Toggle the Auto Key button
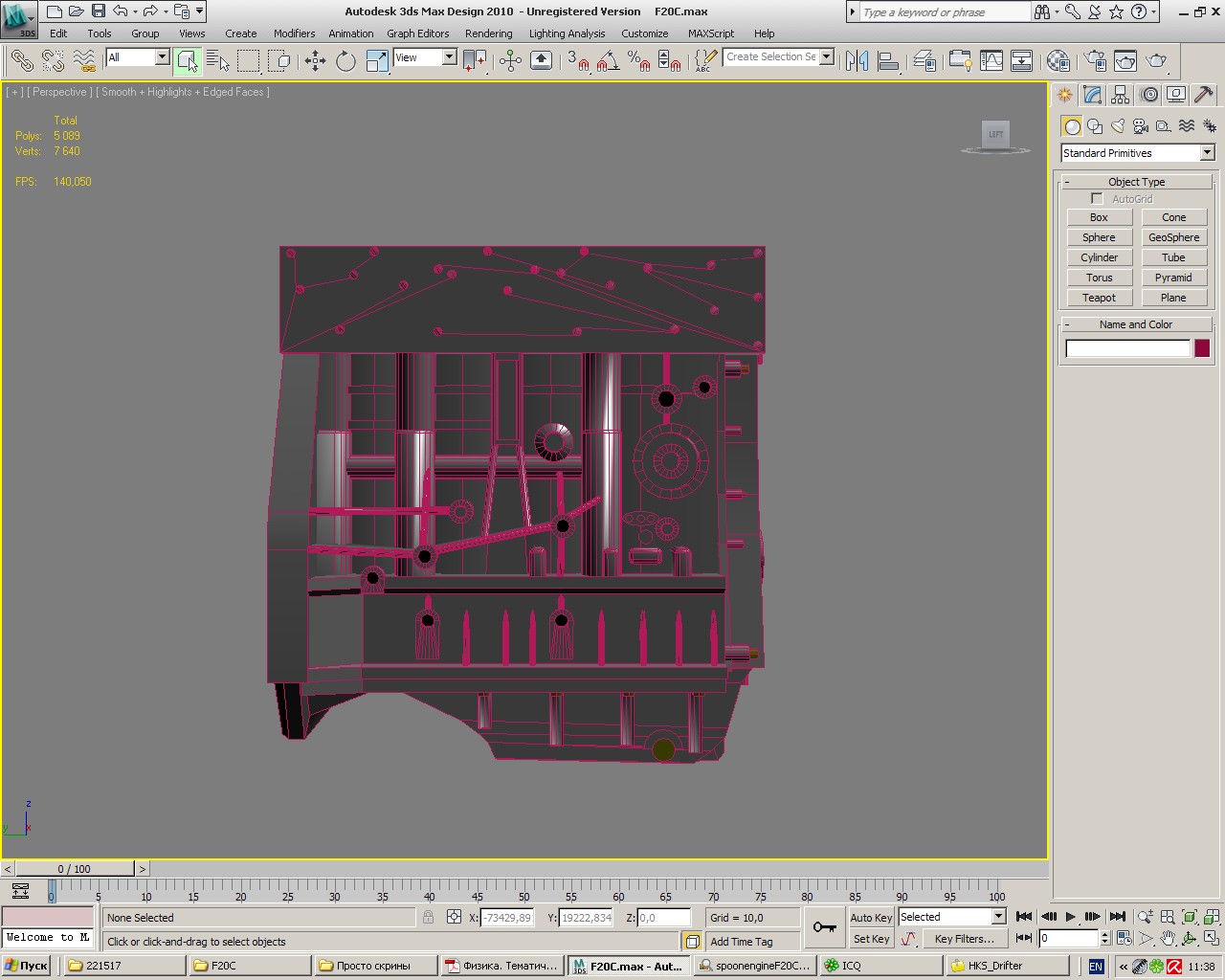Screen dimensions: 1225x980 (x=871, y=917)
